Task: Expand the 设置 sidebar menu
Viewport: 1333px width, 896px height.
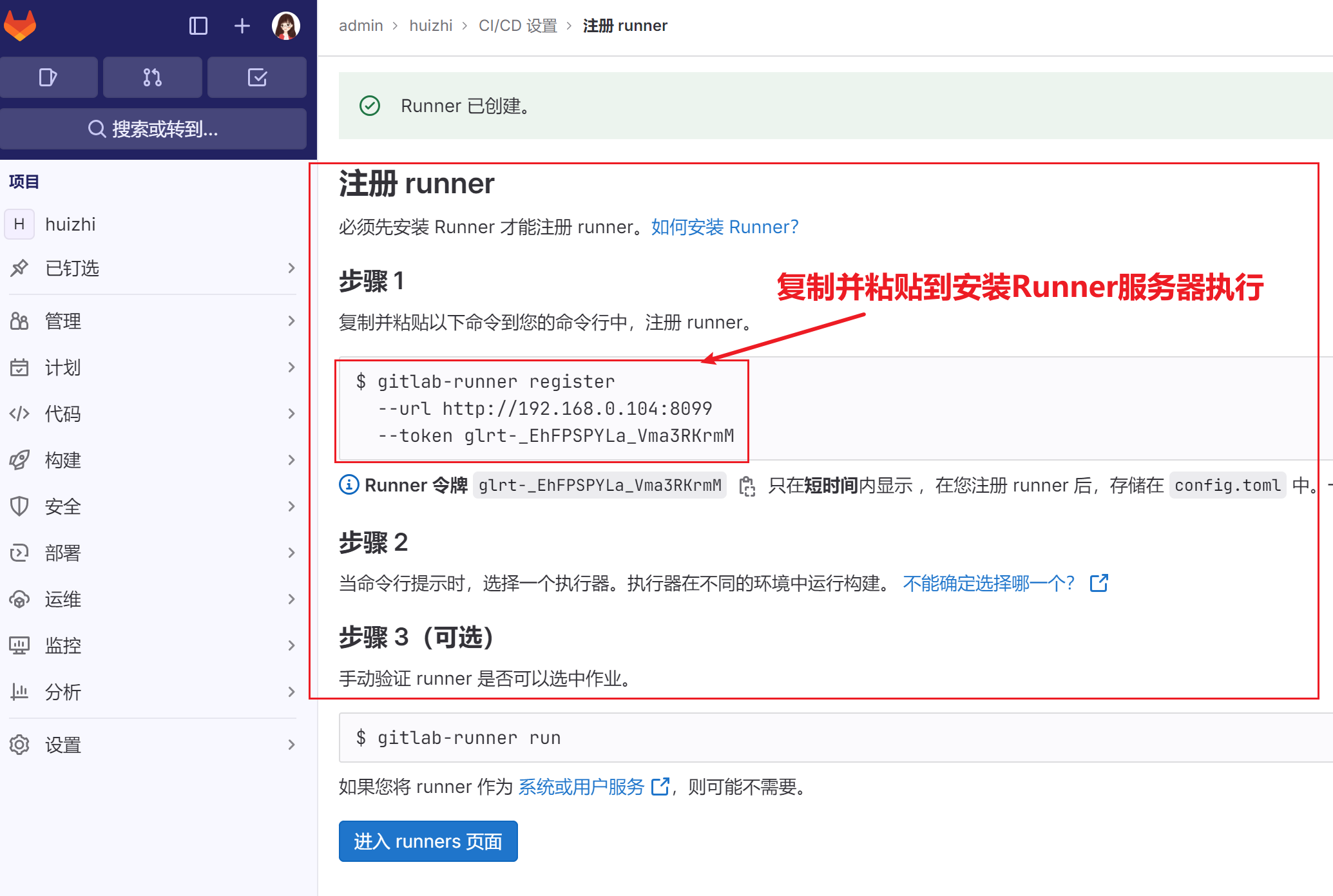Action: (x=153, y=745)
